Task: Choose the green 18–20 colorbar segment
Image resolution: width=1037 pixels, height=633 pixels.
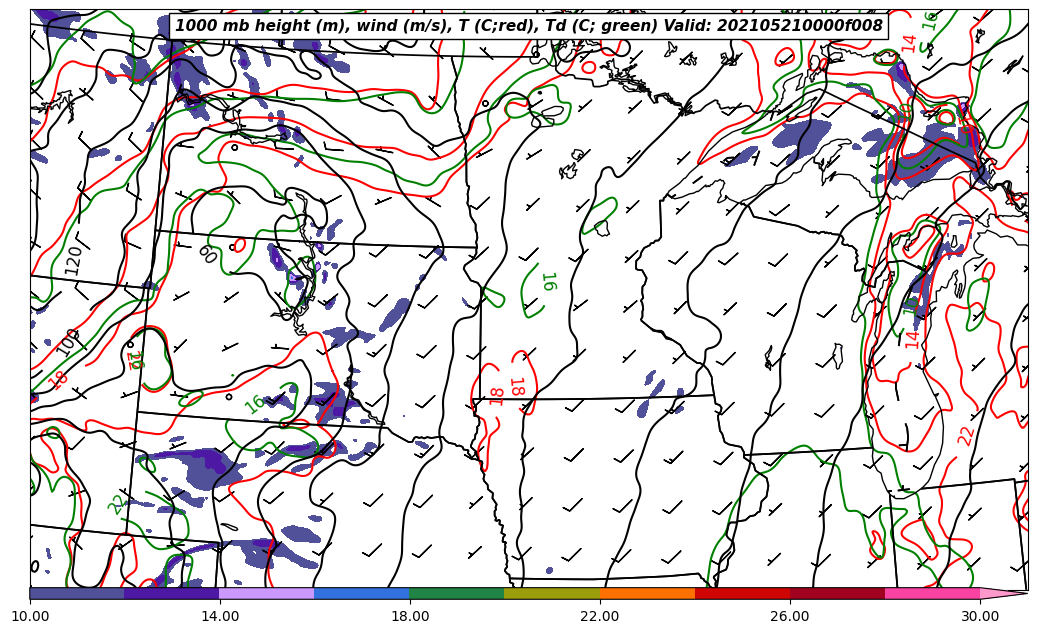Action: pyautogui.click(x=457, y=593)
